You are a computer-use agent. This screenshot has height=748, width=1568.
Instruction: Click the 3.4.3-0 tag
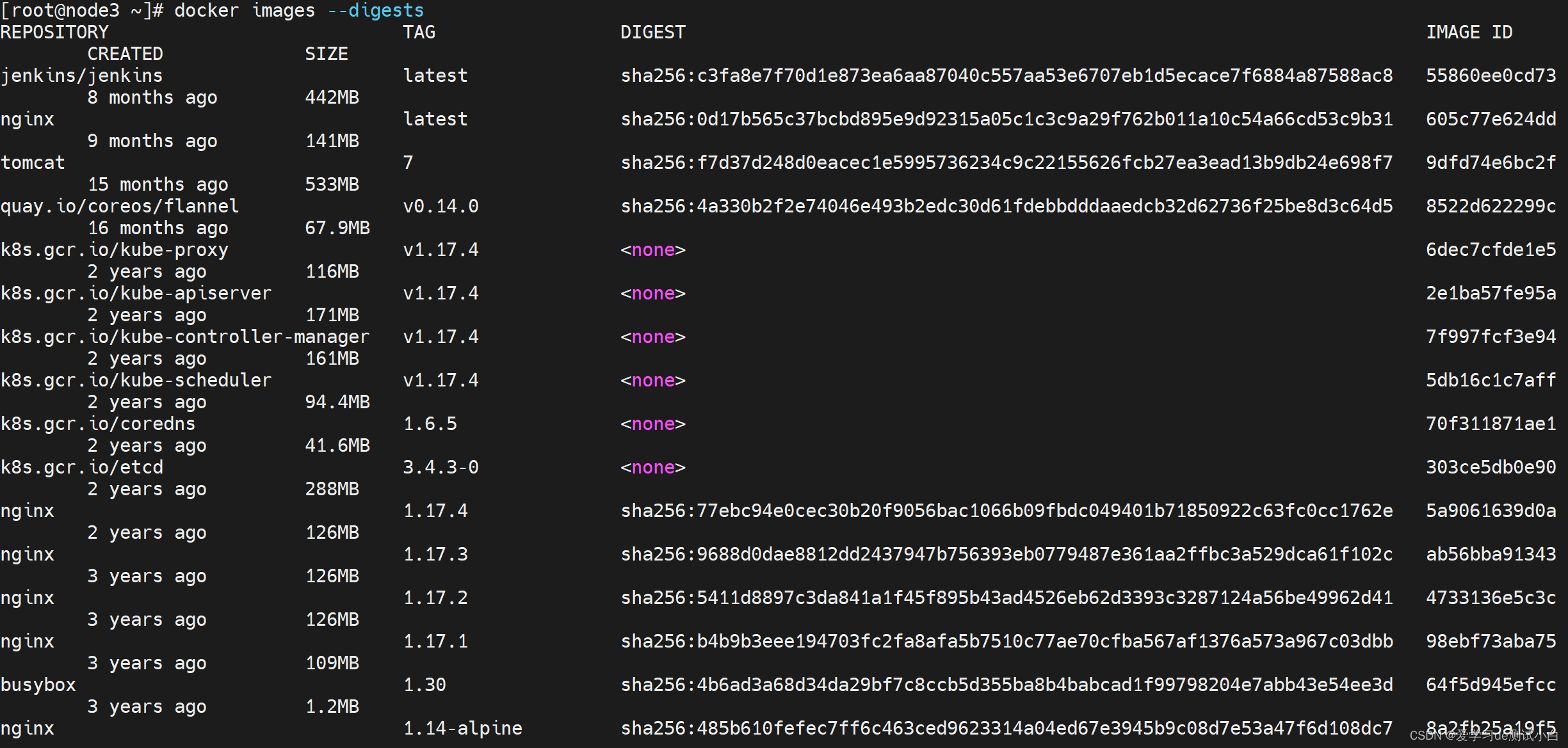[x=441, y=468]
